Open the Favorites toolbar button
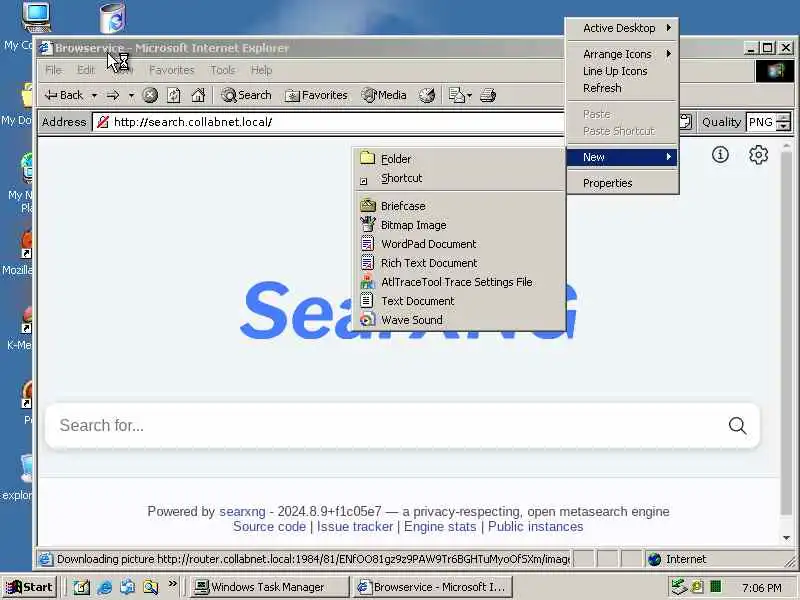This screenshot has width=800, height=600. pos(316,95)
